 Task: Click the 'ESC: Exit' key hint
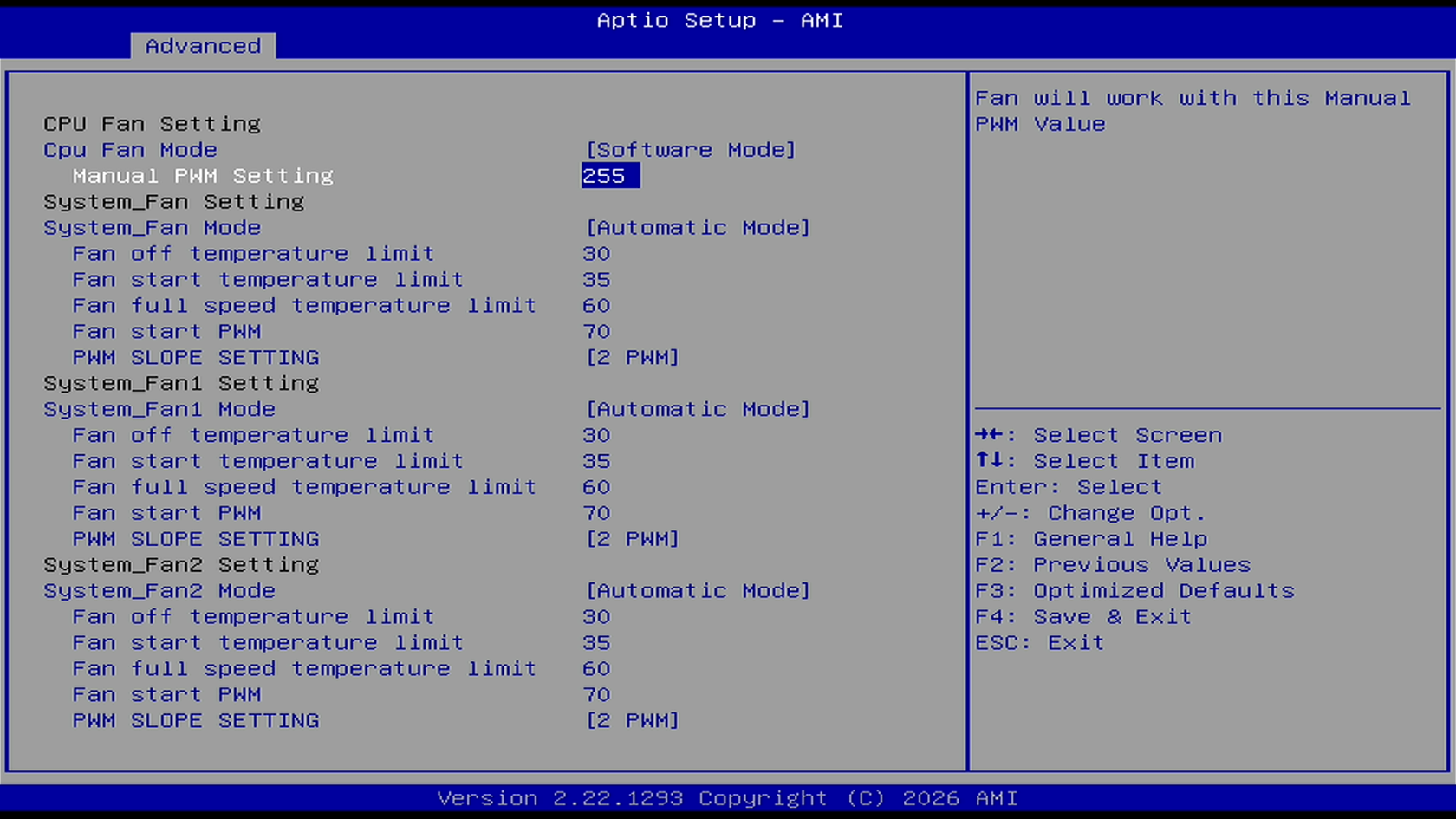click(x=1040, y=643)
